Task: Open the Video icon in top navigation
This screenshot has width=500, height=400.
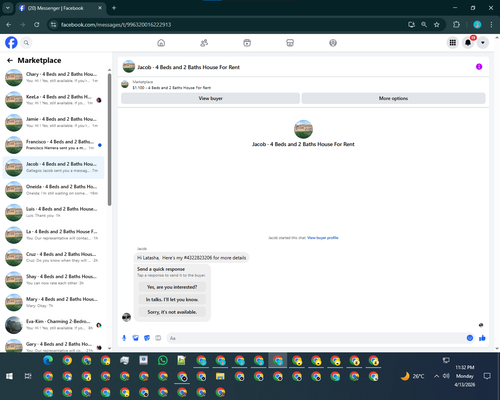Action: (x=247, y=43)
